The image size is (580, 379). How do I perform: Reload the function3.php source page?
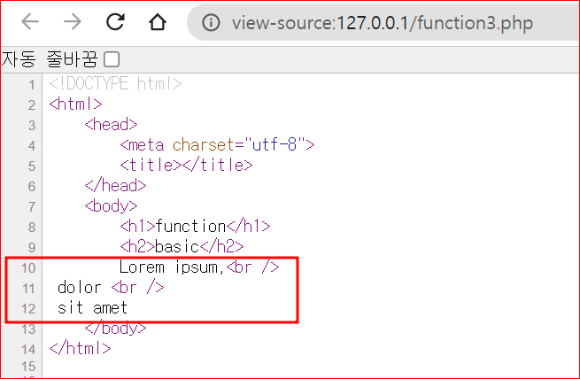click(x=115, y=22)
